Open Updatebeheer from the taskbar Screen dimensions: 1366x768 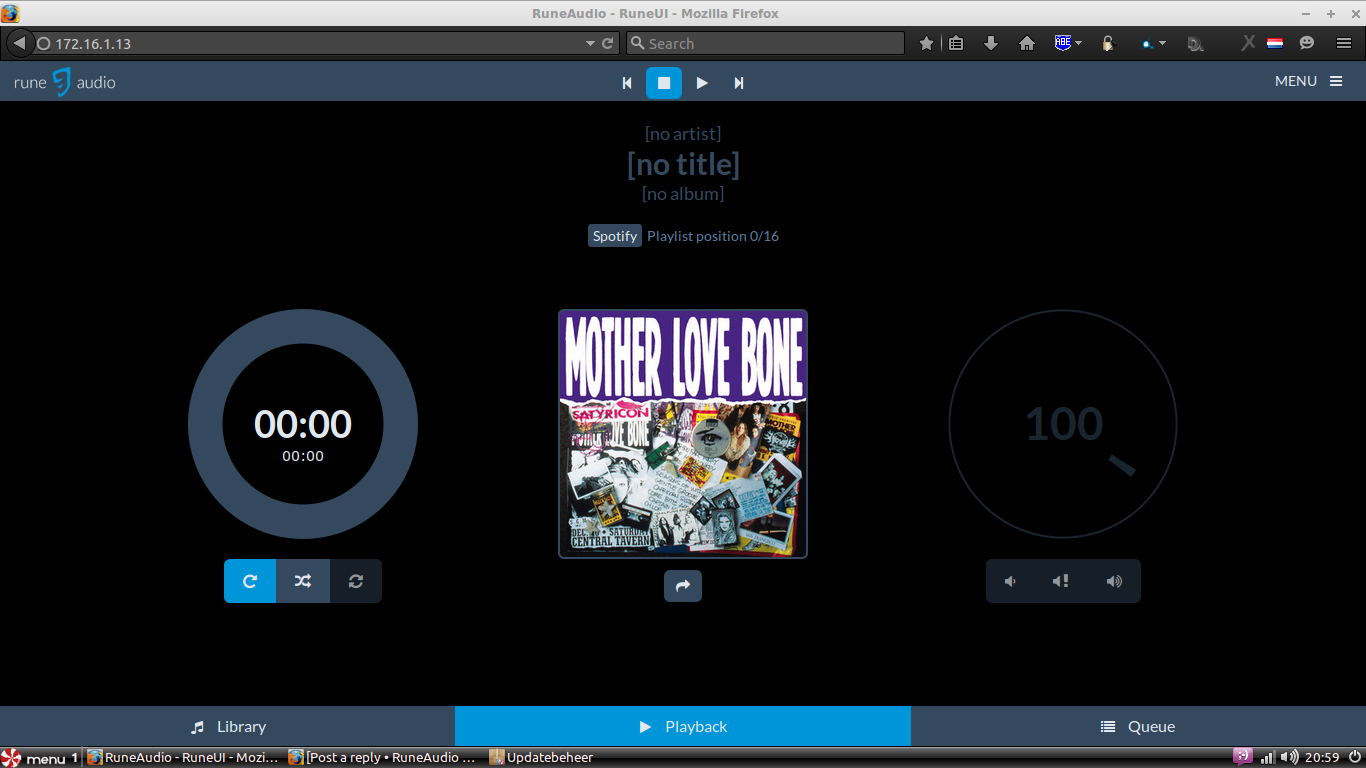(541, 758)
